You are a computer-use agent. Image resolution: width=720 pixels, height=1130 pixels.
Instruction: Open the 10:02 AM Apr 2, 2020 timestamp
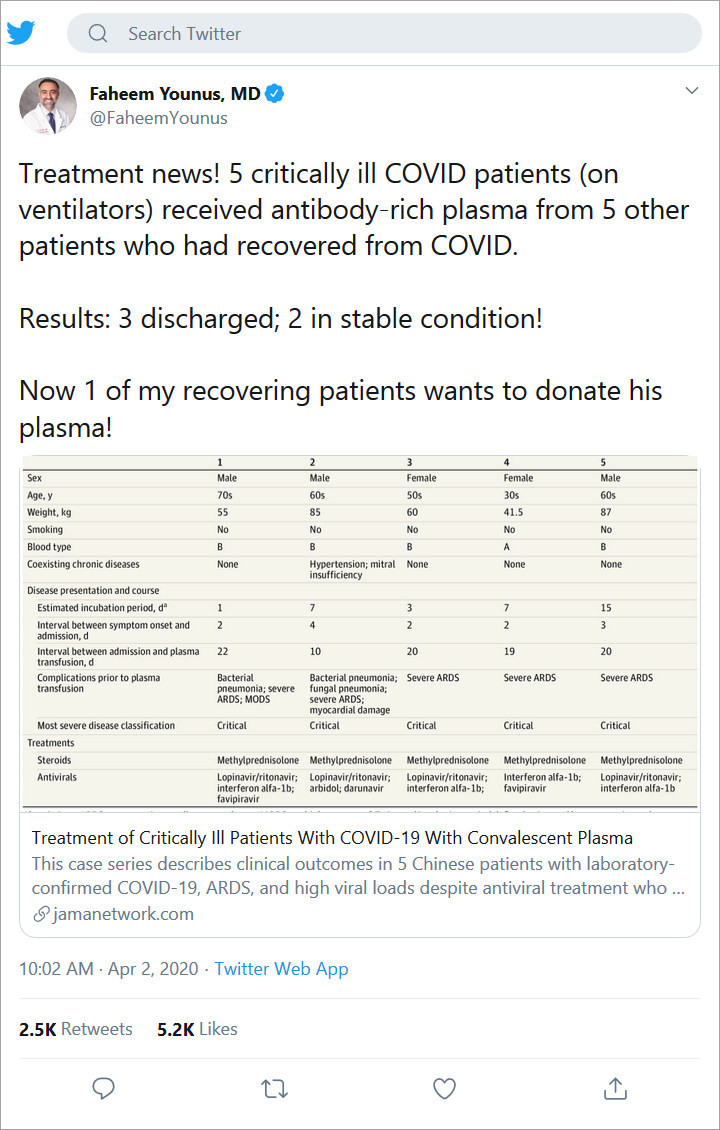point(109,969)
